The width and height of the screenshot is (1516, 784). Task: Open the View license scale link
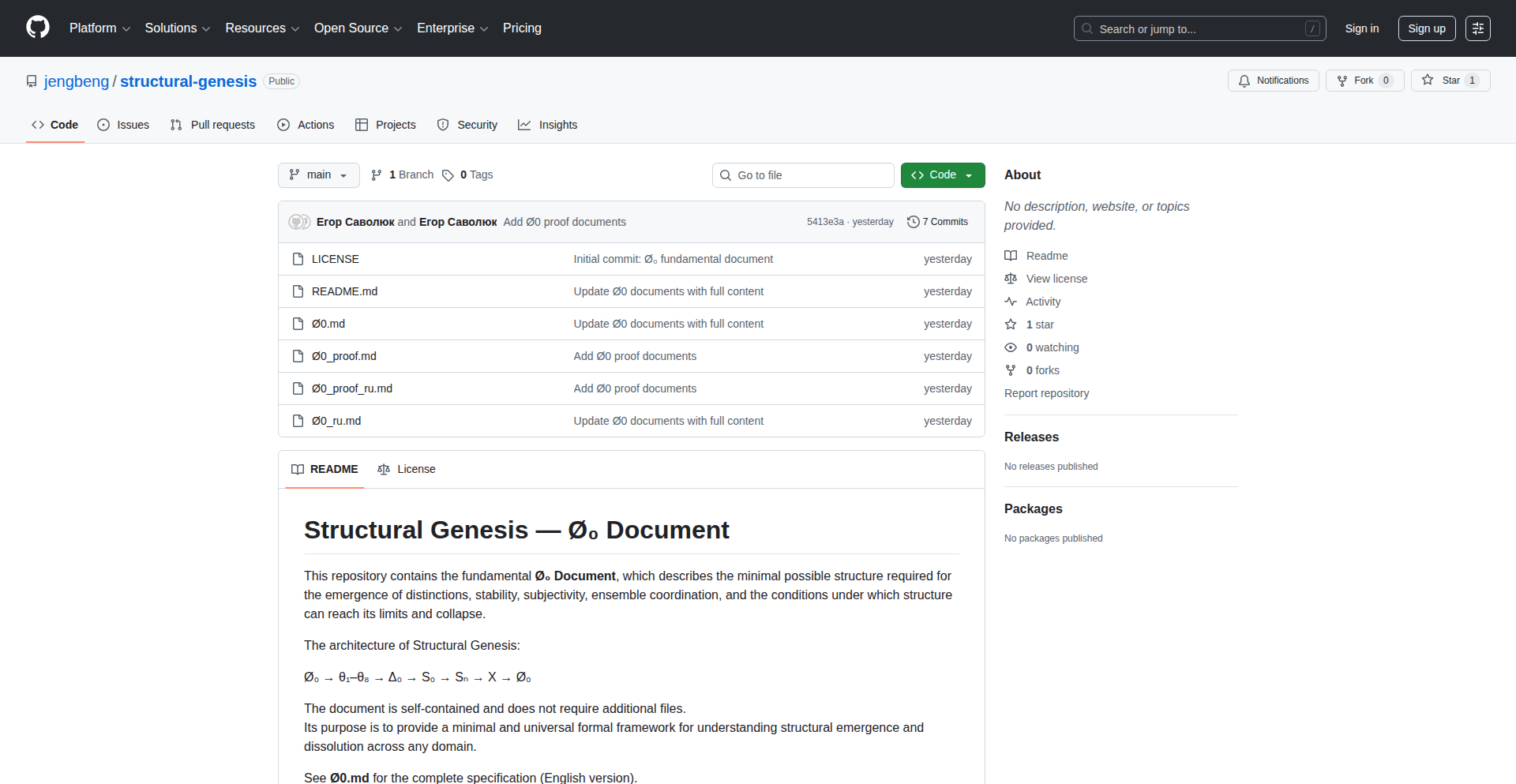click(x=1056, y=279)
